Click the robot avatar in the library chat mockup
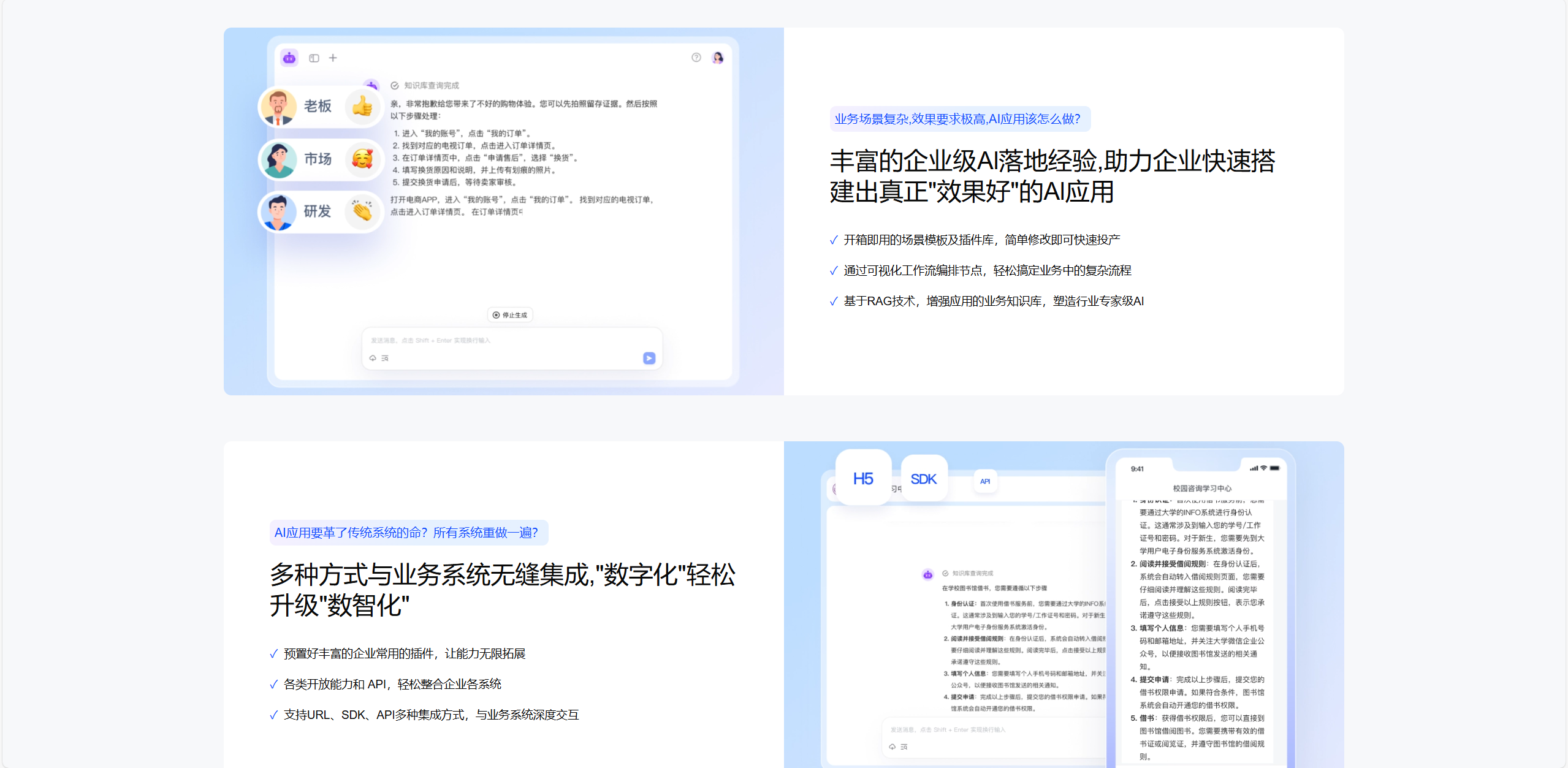Image resolution: width=1568 pixels, height=768 pixels. [x=928, y=574]
